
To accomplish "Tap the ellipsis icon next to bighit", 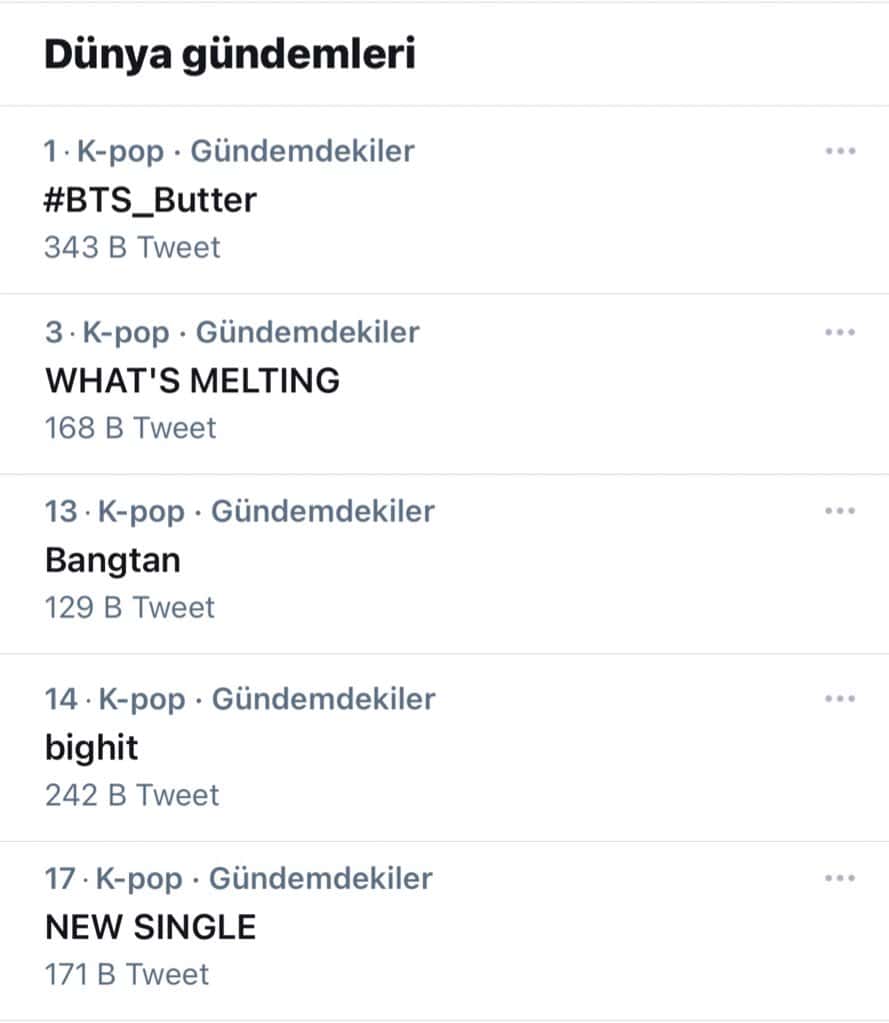I will (x=839, y=698).
